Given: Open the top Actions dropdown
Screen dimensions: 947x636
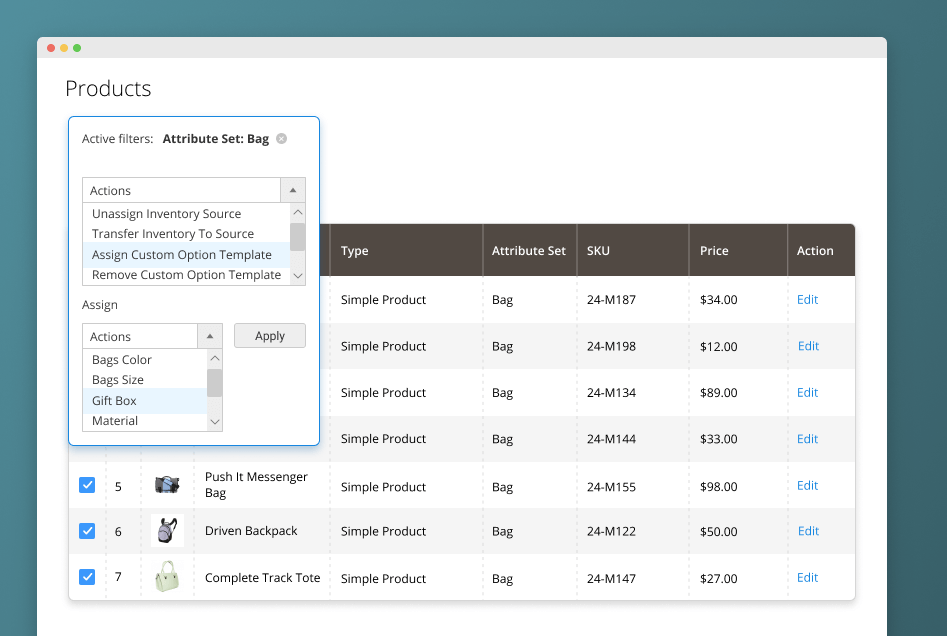Looking at the screenshot, I should pos(180,189).
